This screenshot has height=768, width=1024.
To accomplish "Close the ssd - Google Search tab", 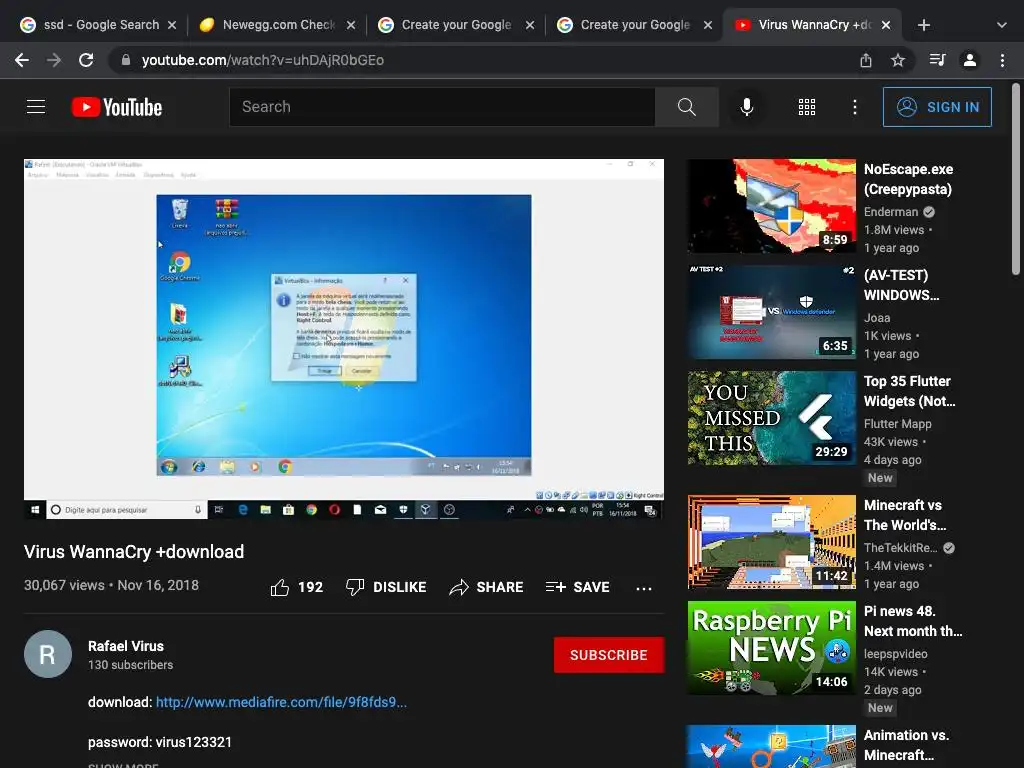I will tap(172, 25).
